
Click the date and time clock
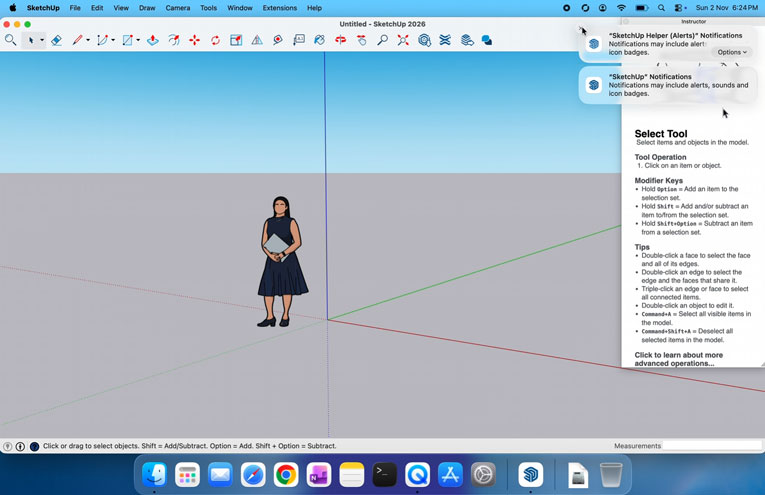coord(726,8)
